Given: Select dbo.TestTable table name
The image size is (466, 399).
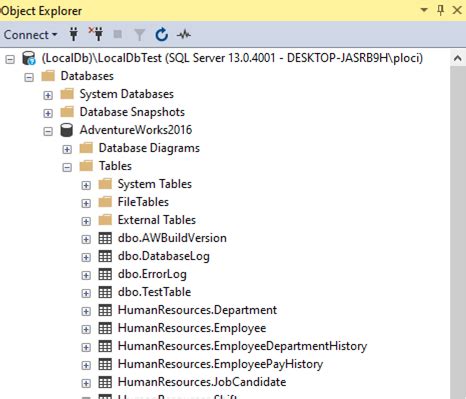Looking at the screenshot, I should tap(154, 292).
